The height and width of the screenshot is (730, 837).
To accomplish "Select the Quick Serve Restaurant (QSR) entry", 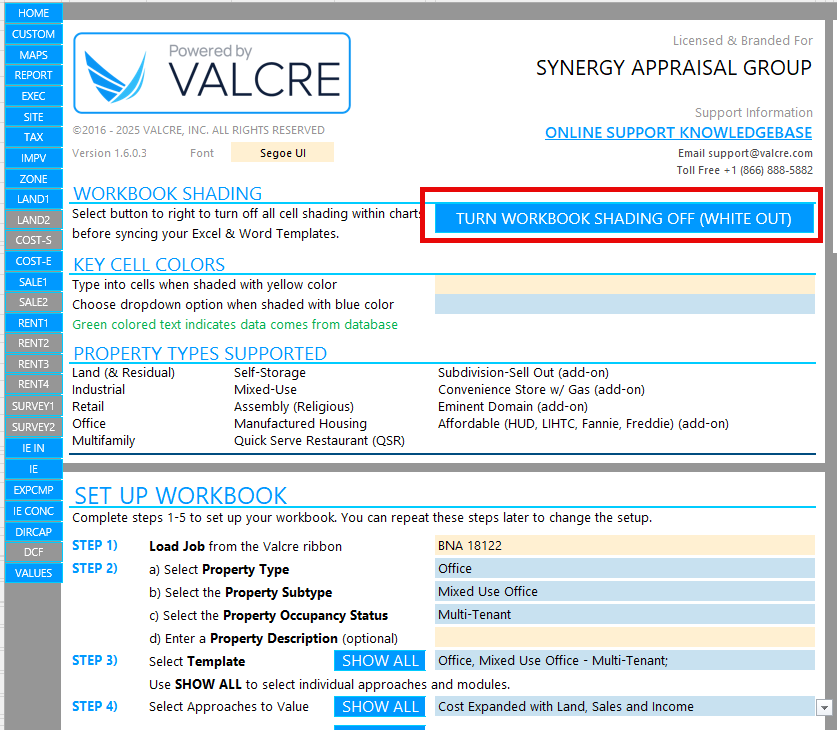I will coord(319,441).
